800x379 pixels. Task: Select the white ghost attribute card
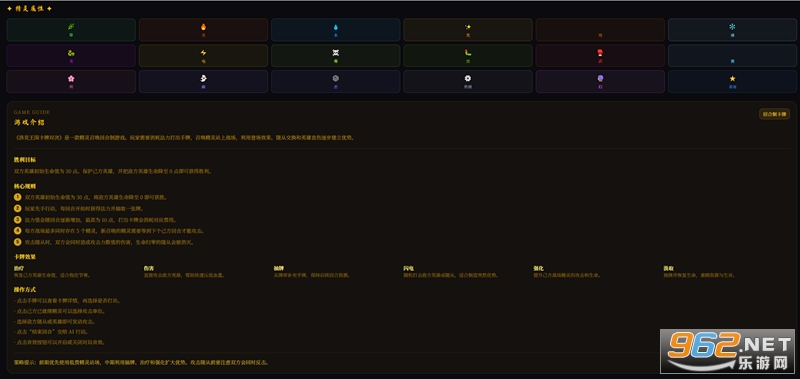coord(203,82)
